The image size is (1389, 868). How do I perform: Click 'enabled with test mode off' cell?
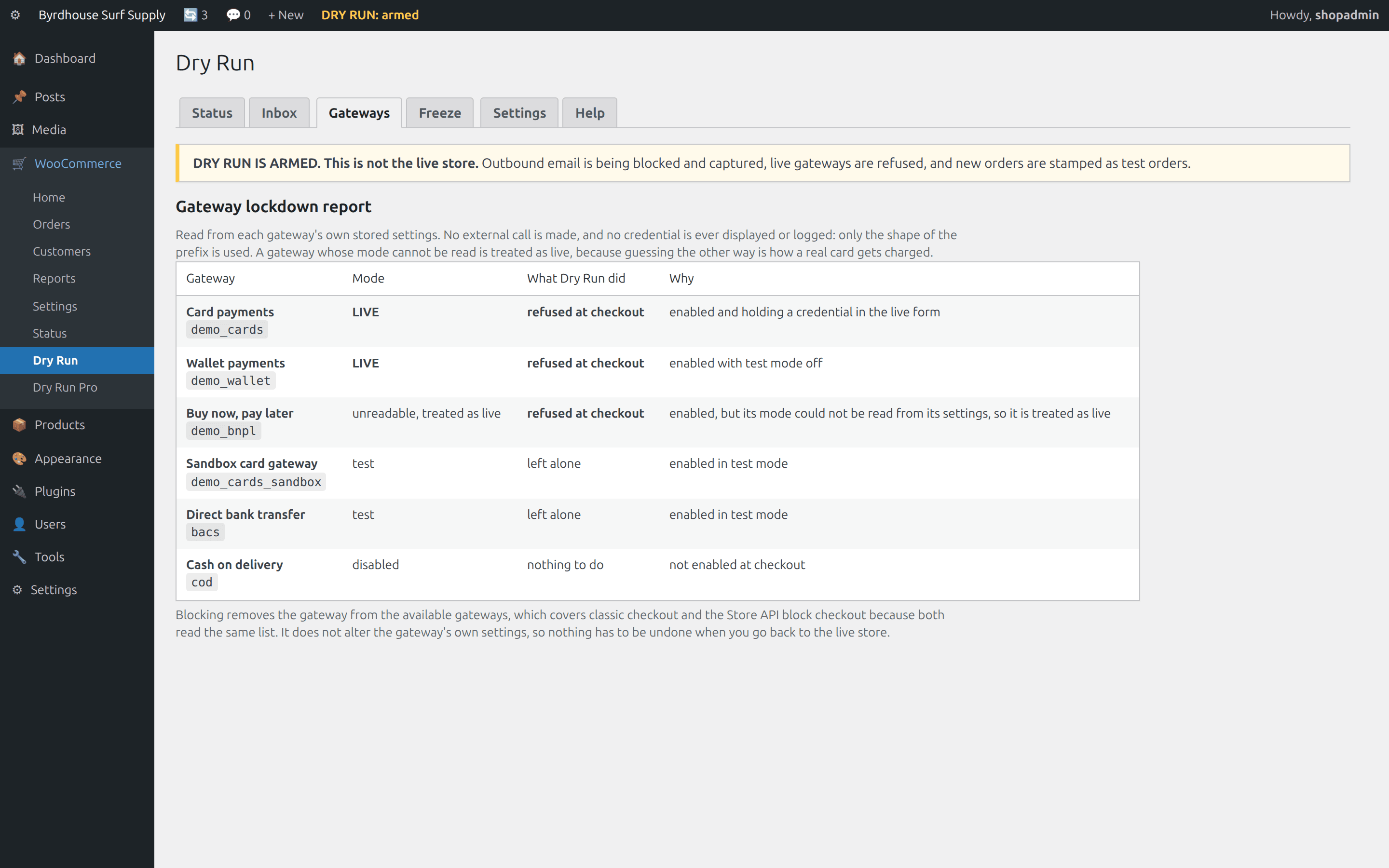746,363
